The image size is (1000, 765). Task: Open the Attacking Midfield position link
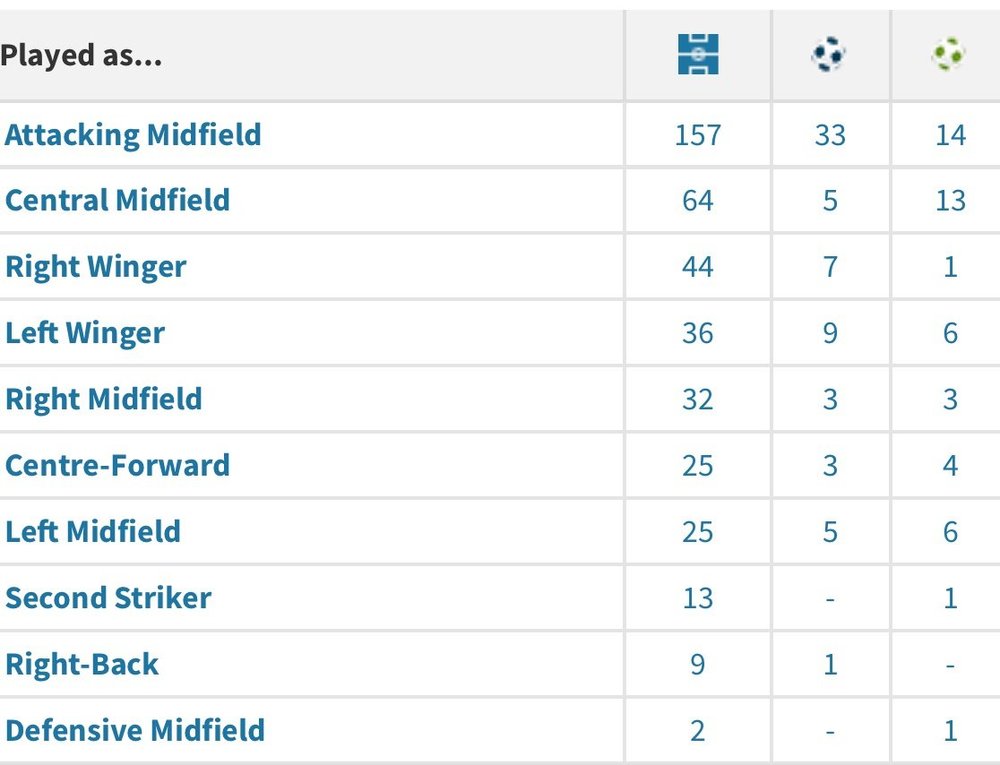click(133, 135)
